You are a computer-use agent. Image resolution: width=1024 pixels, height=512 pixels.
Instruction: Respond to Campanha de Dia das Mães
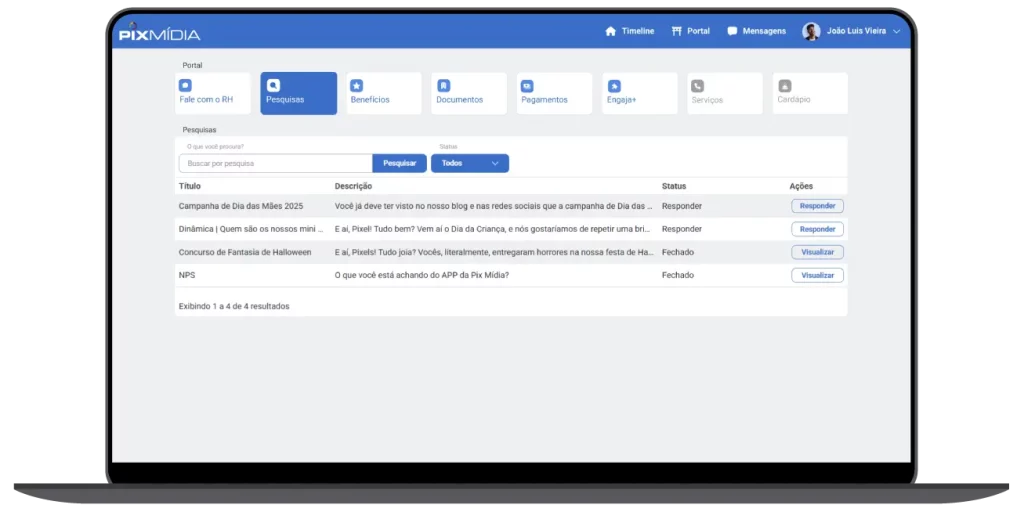817,206
